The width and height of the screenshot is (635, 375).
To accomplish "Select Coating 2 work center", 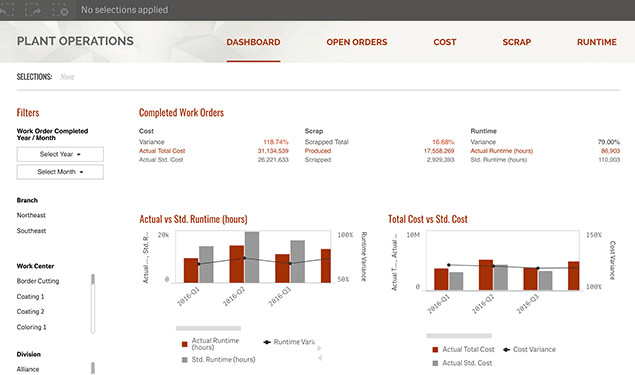I will [x=31, y=312].
